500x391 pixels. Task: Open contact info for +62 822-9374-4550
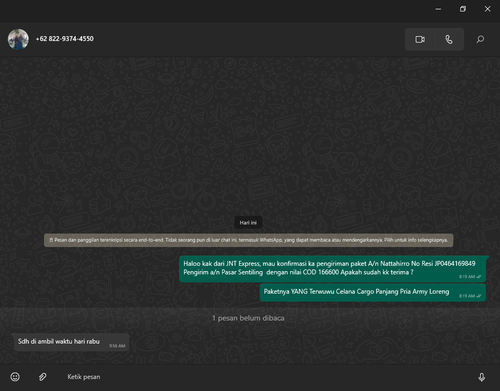[x=65, y=39]
